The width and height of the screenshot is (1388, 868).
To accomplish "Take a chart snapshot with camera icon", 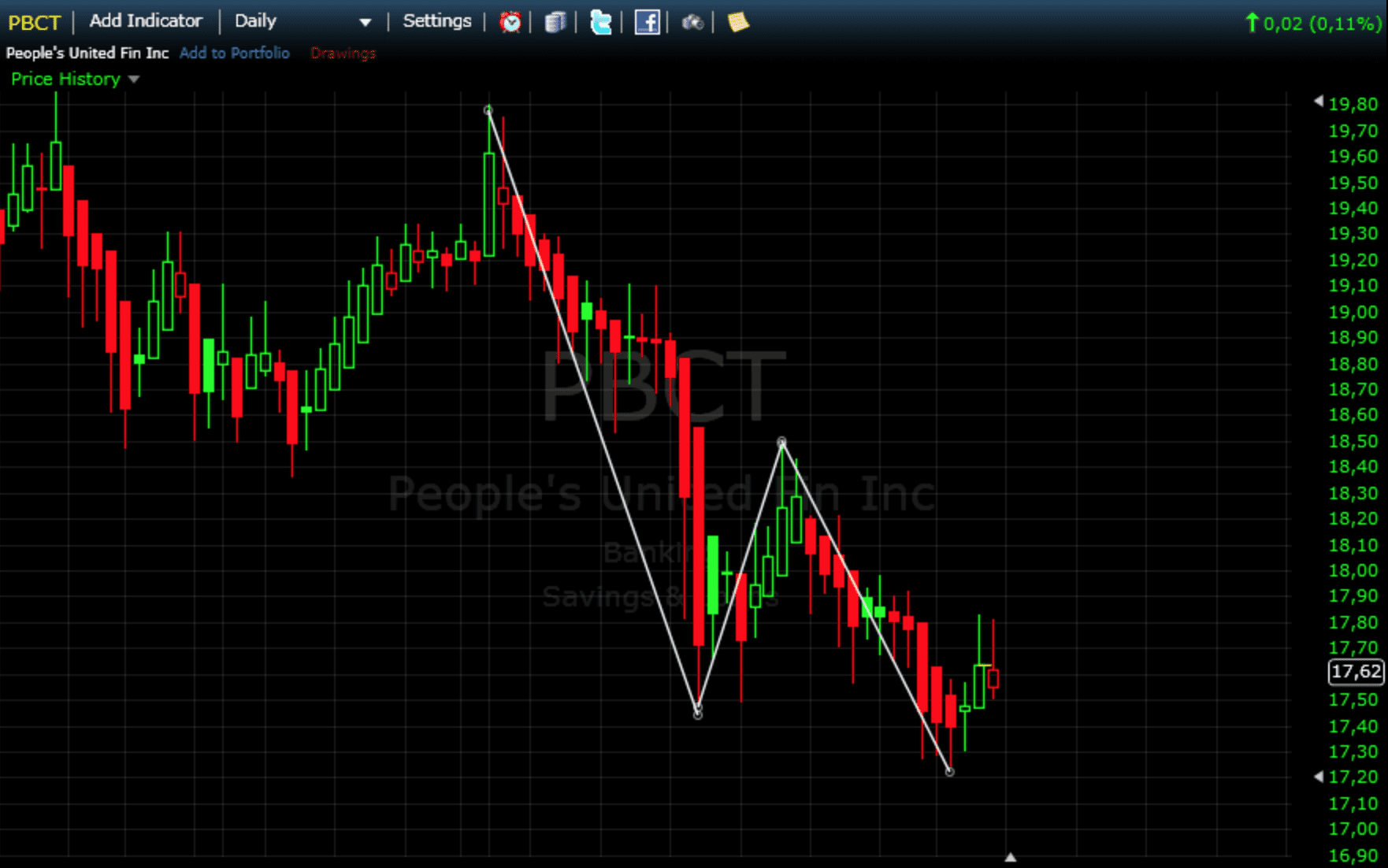I will point(692,22).
